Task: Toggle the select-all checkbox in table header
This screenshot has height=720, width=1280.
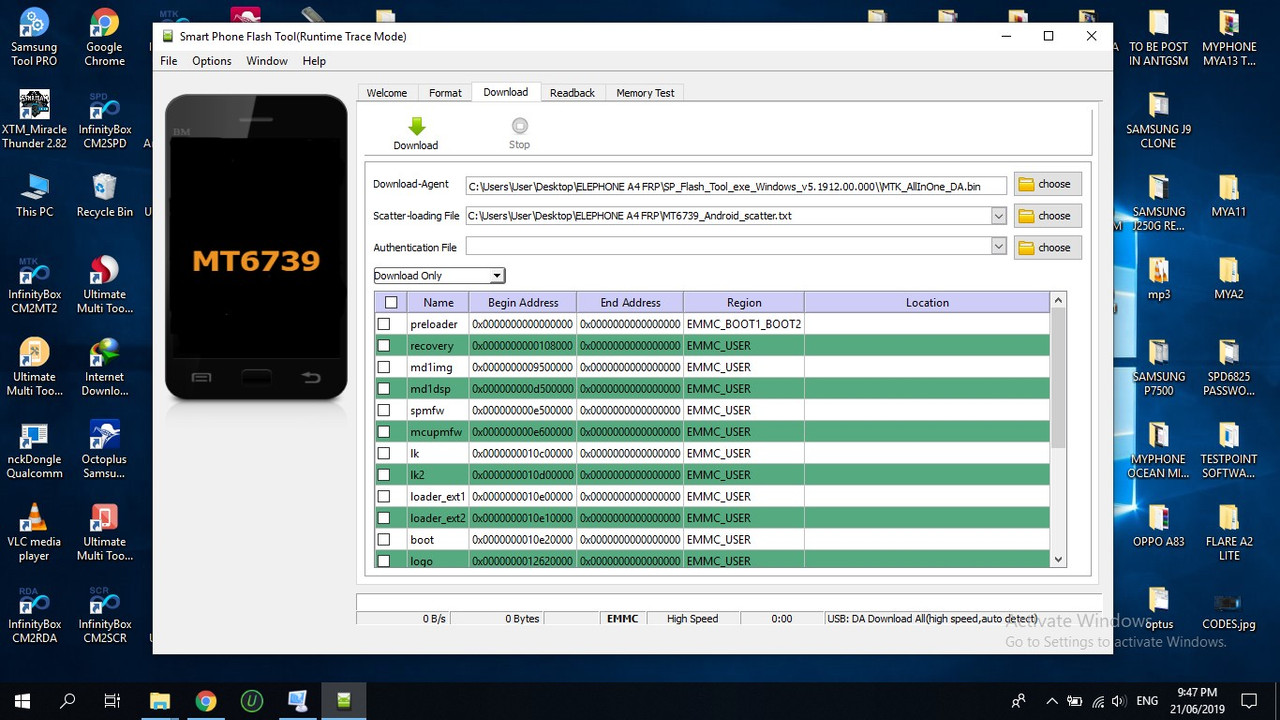Action: 391,302
